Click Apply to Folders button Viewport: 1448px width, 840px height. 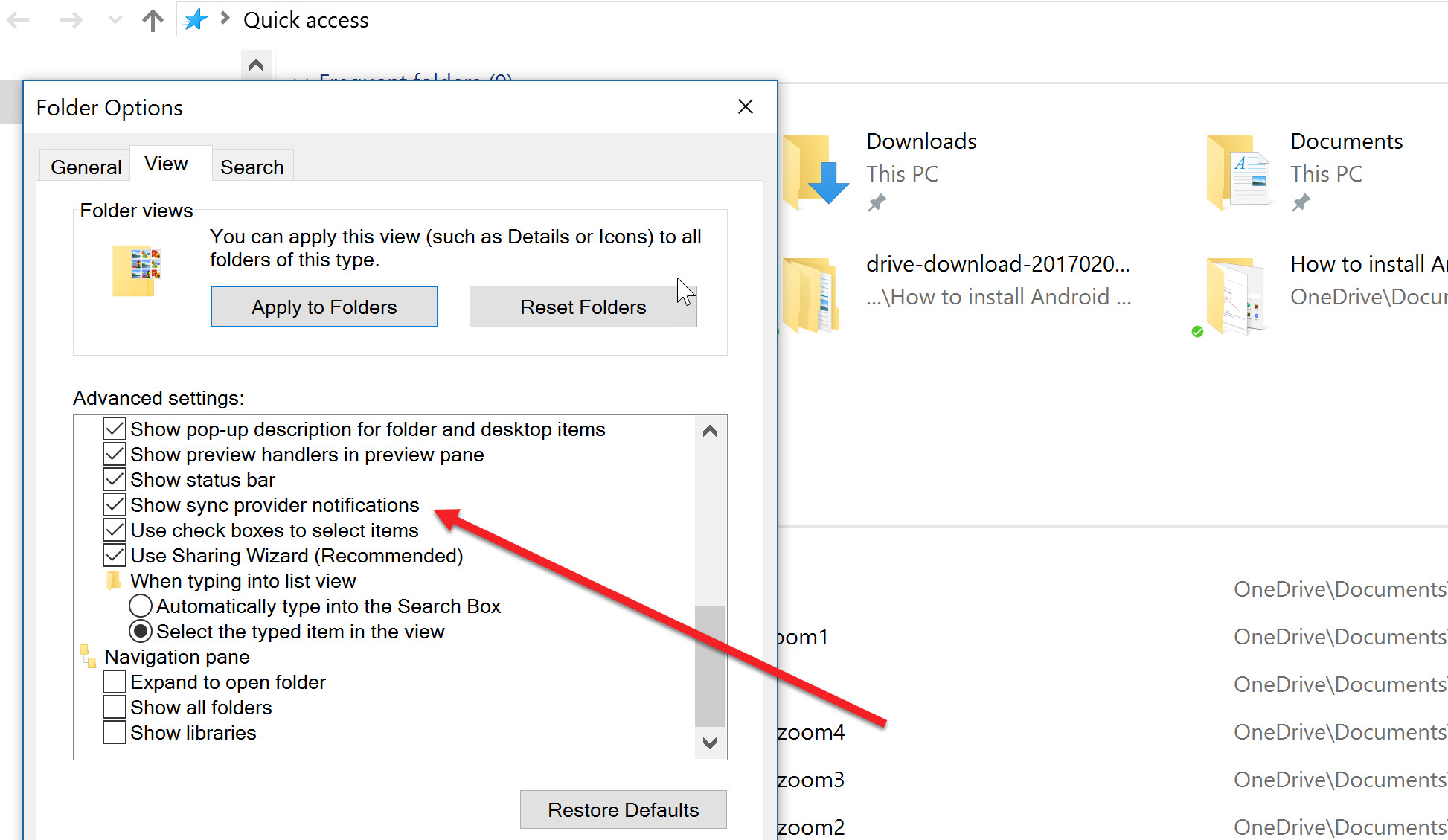tap(323, 306)
